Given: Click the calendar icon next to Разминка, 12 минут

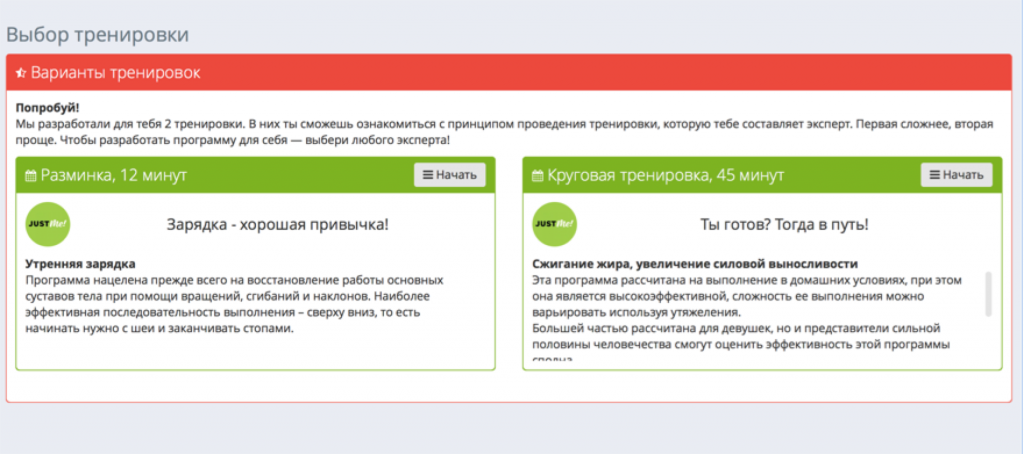Looking at the screenshot, I should 31,175.
